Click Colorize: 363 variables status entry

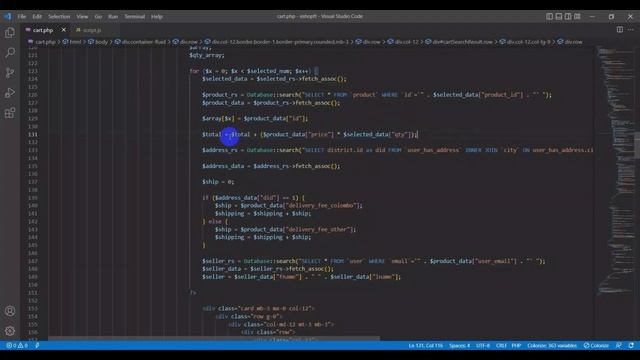pyautogui.click(x=552, y=345)
